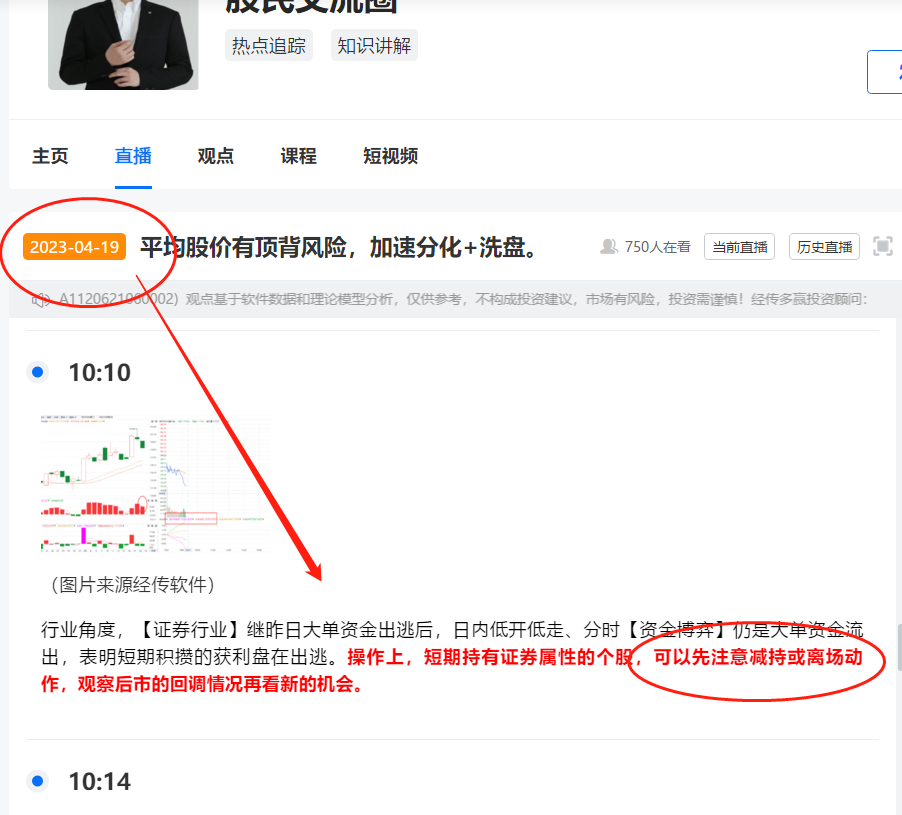Click the fullscreen expand icon
The height and width of the screenshot is (815, 902).
click(882, 247)
